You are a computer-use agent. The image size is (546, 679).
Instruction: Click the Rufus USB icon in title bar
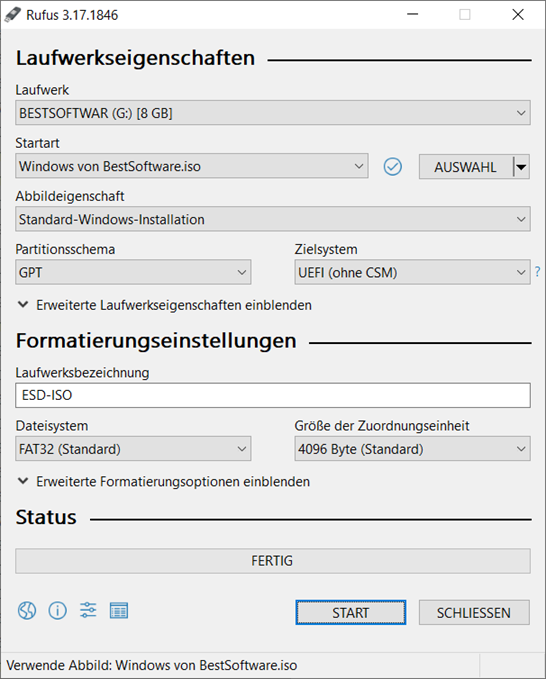point(13,15)
